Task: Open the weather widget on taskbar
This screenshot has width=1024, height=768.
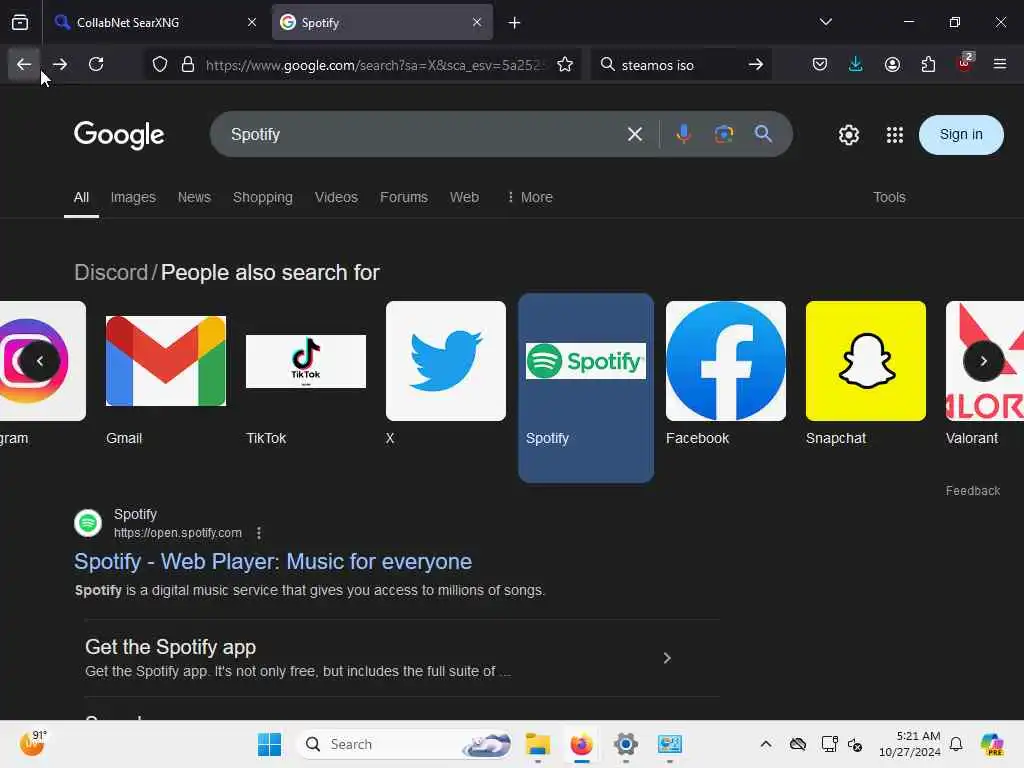Action: (32, 743)
